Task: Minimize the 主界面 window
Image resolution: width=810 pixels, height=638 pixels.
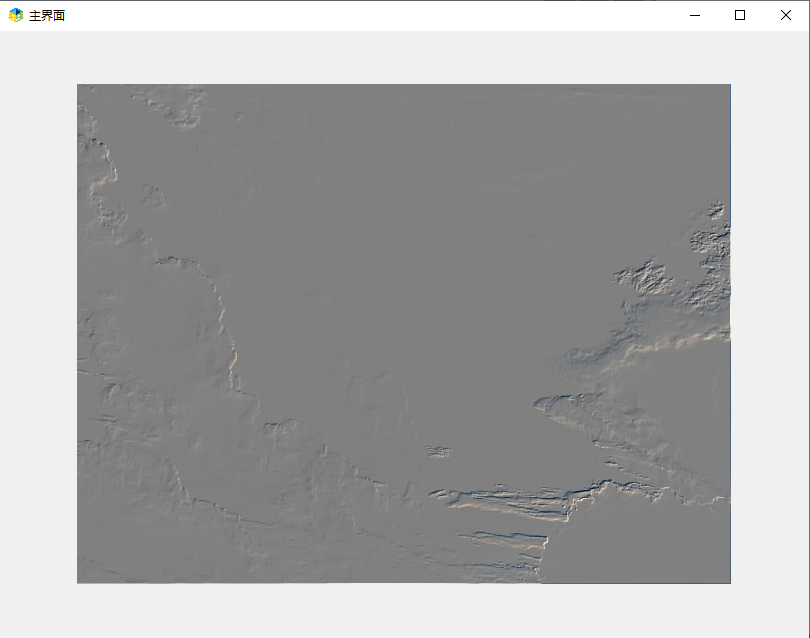Action: [695, 15]
